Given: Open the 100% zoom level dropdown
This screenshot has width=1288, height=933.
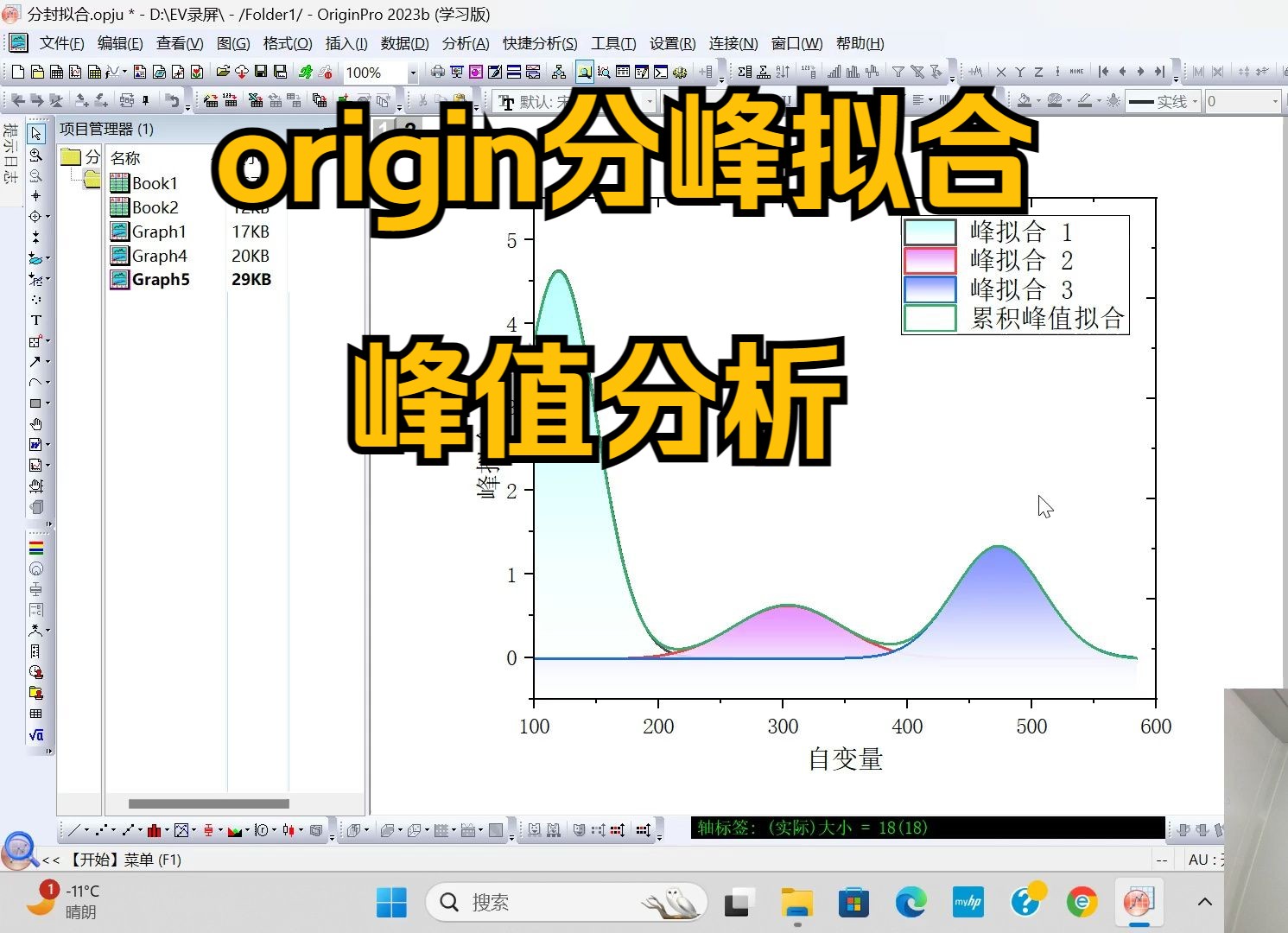Looking at the screenshot, I should click(x=413, y=73).
